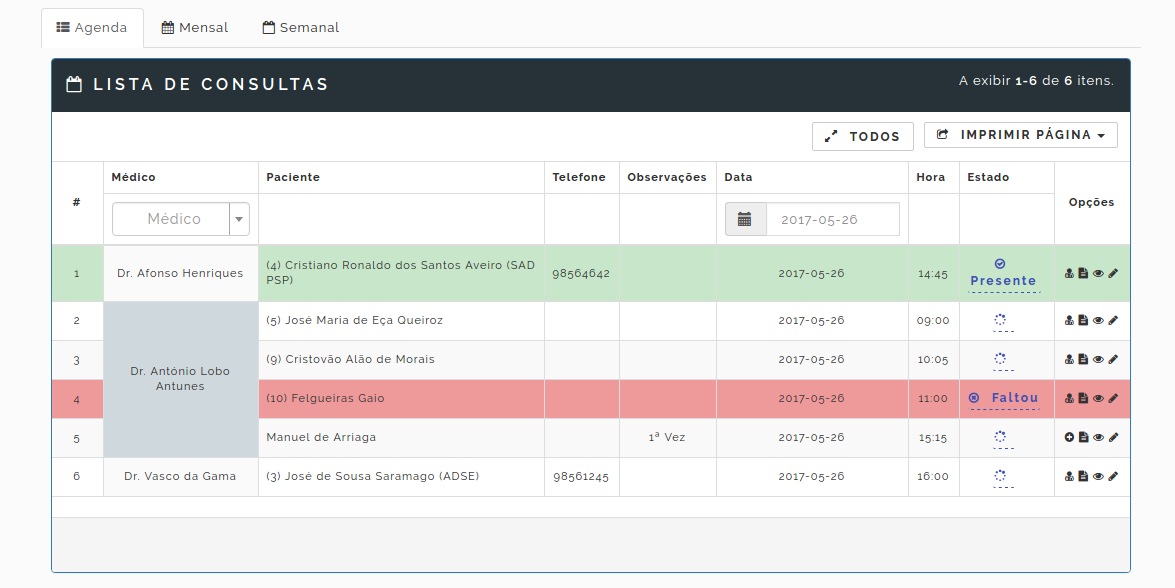Open the document icon for José de Sousa Saramago
Screen dimensions: 1175x588
1083,477
